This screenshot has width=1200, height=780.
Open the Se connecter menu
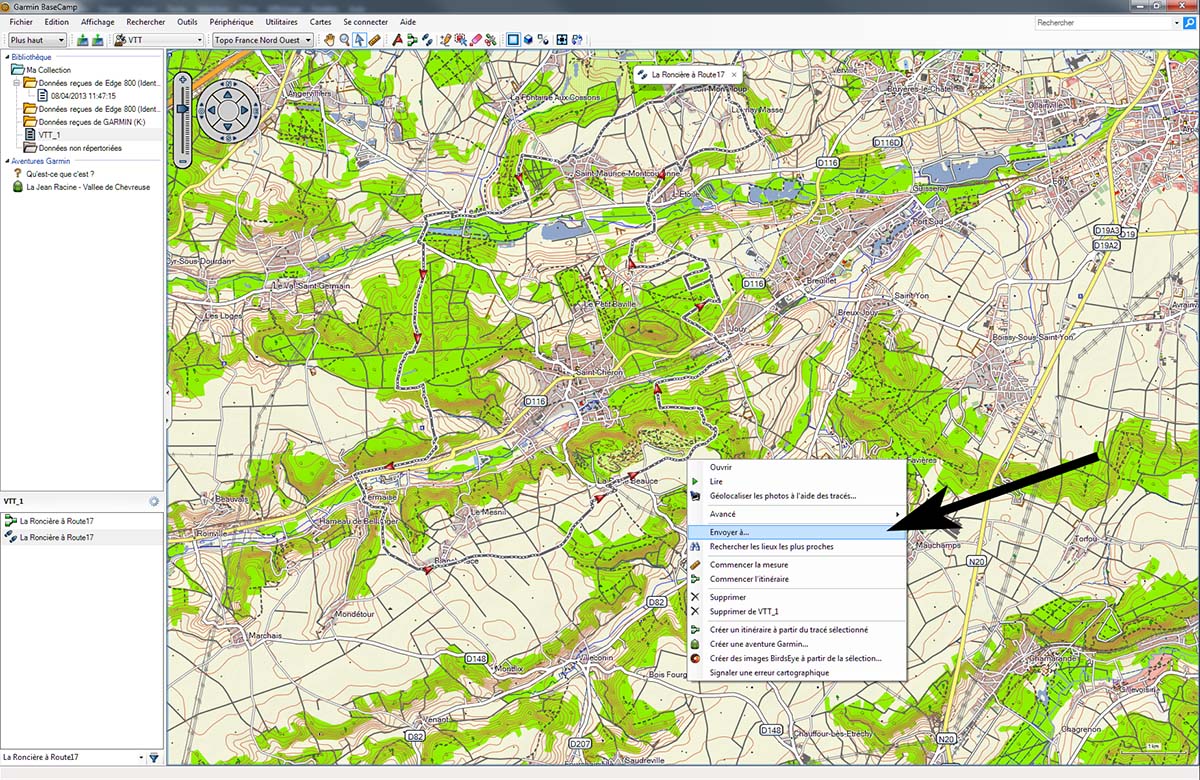365,22
